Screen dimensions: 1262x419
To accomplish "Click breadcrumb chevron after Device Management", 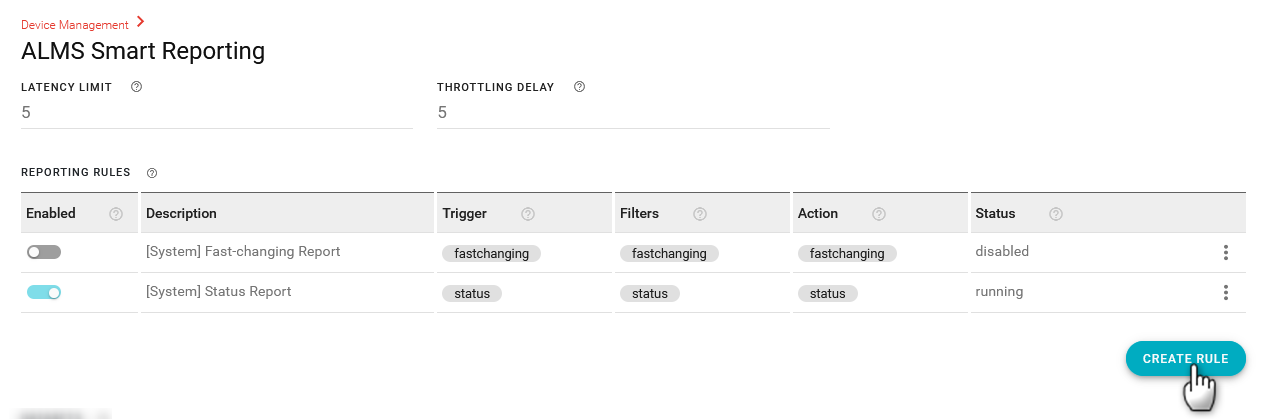I will tap(141, 22).
